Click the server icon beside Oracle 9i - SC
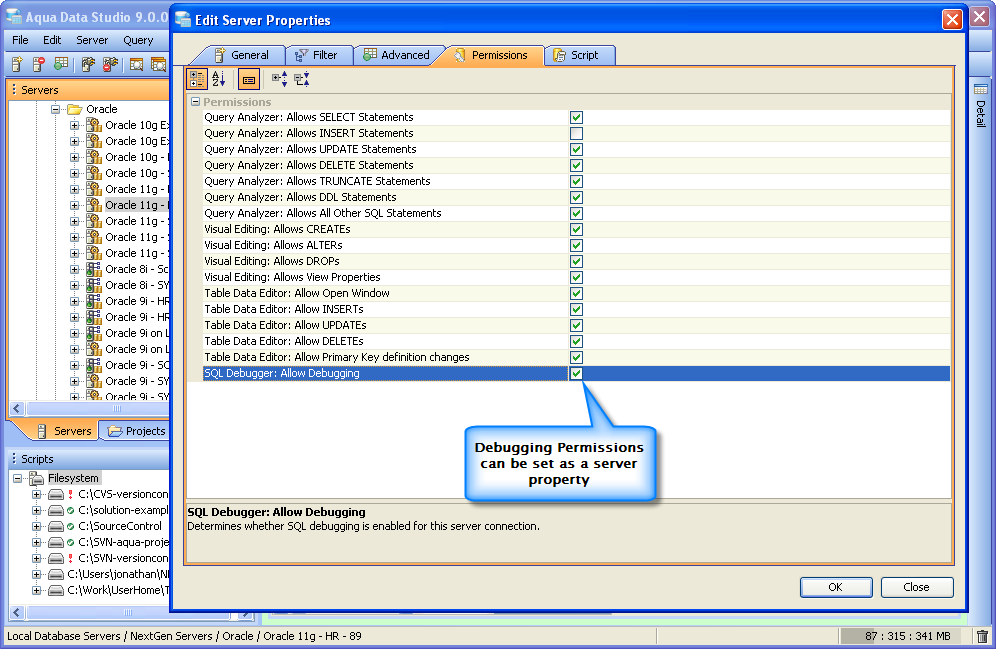 pos(94,365)
